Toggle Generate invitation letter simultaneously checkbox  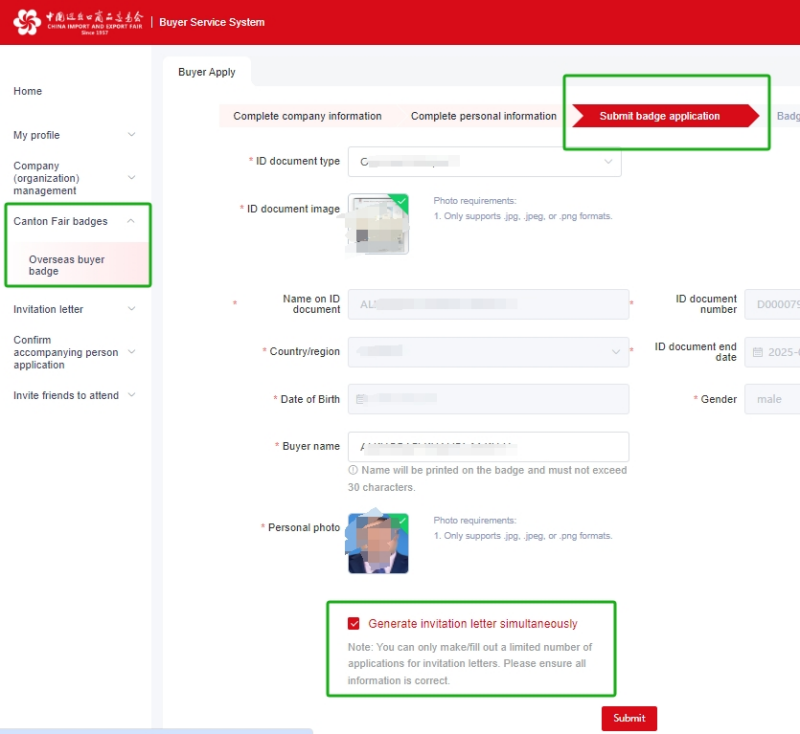coord(354,623)
